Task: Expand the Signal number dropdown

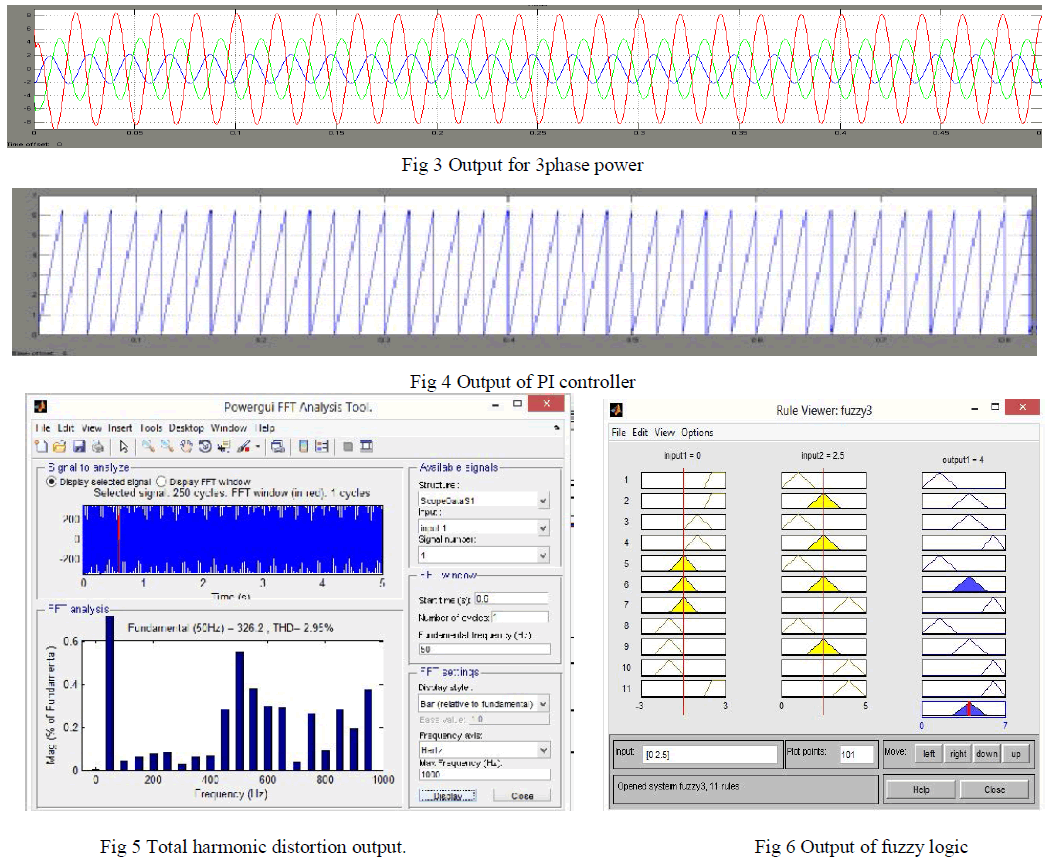Action: 543,555
